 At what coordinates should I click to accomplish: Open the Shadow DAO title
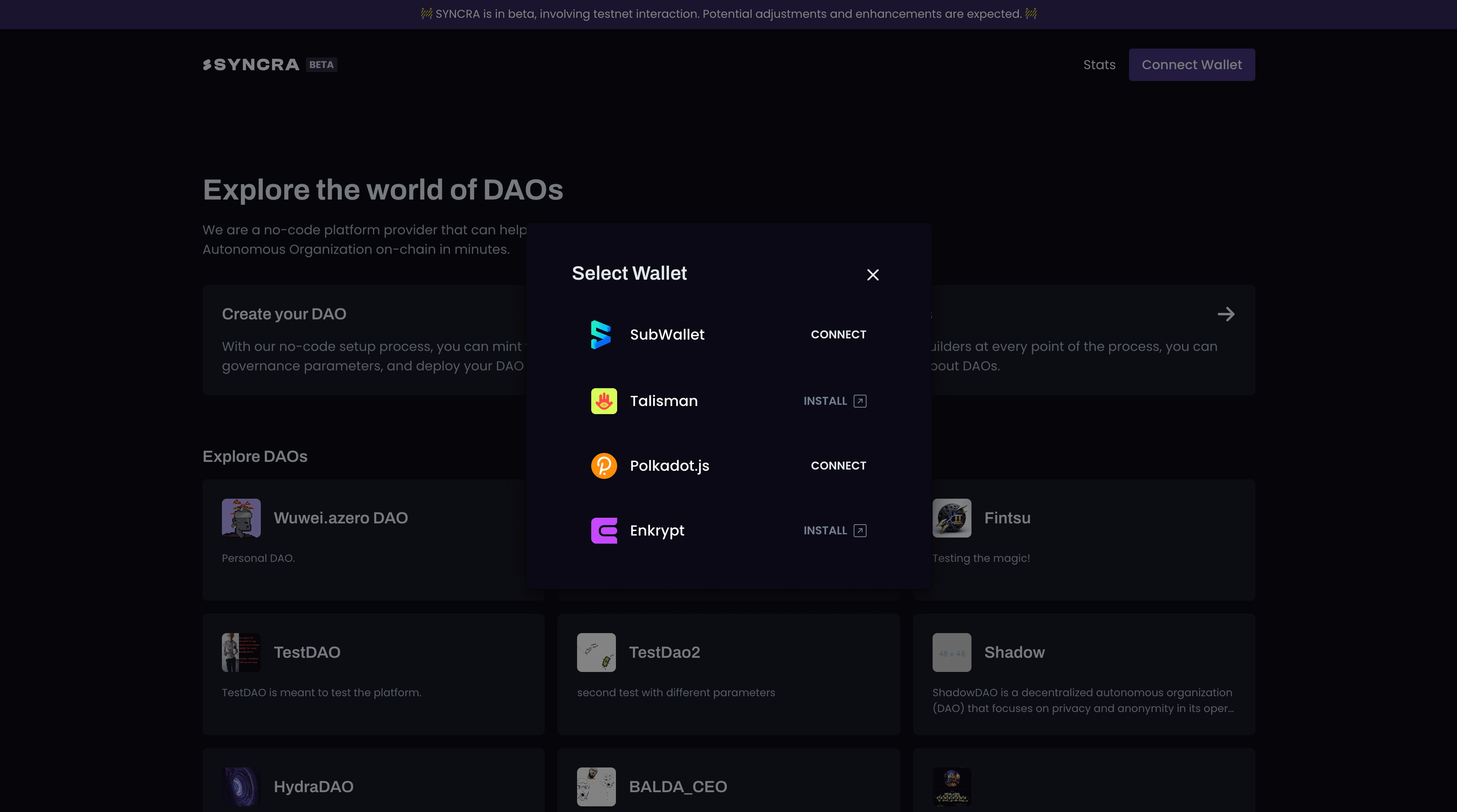[x=1014, y=653]
